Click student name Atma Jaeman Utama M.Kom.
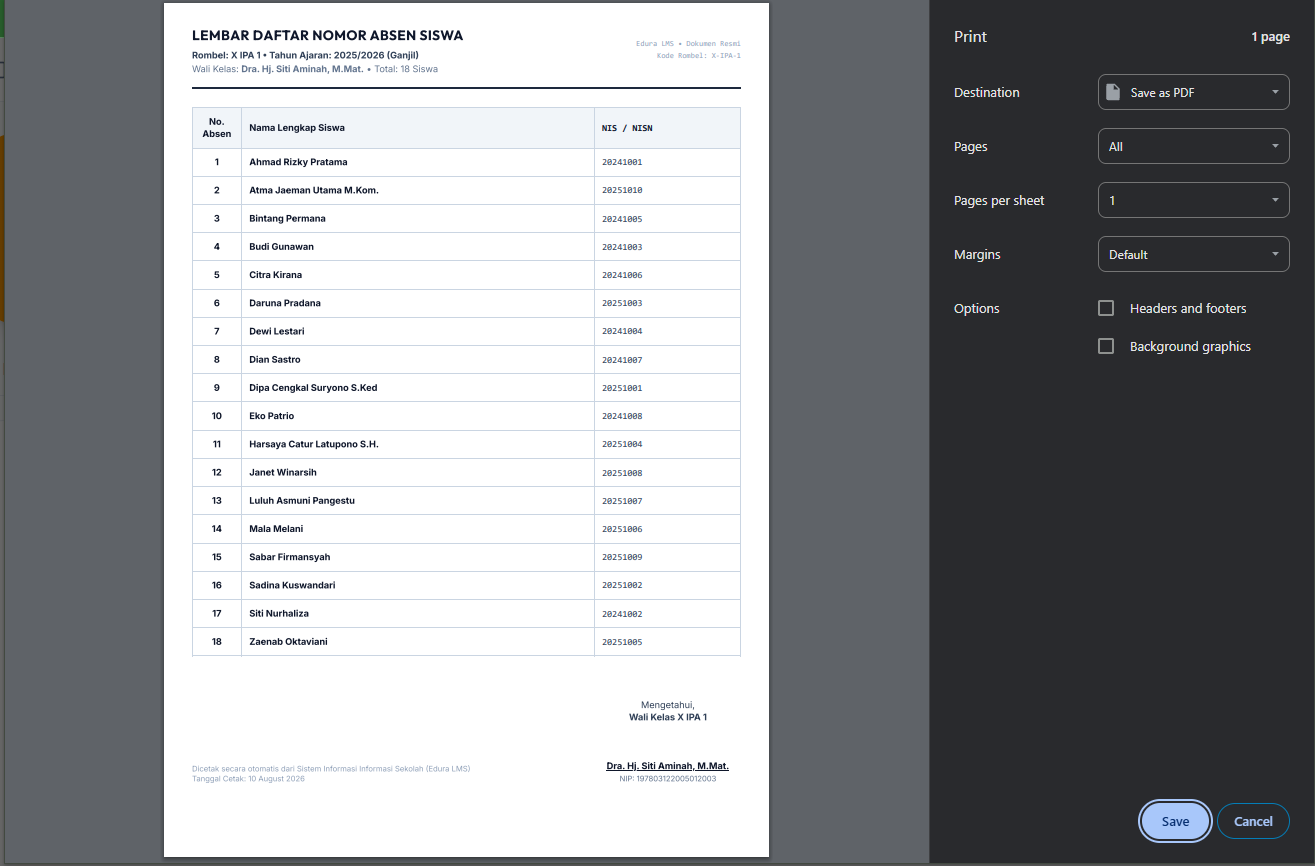 coord(314,190)
